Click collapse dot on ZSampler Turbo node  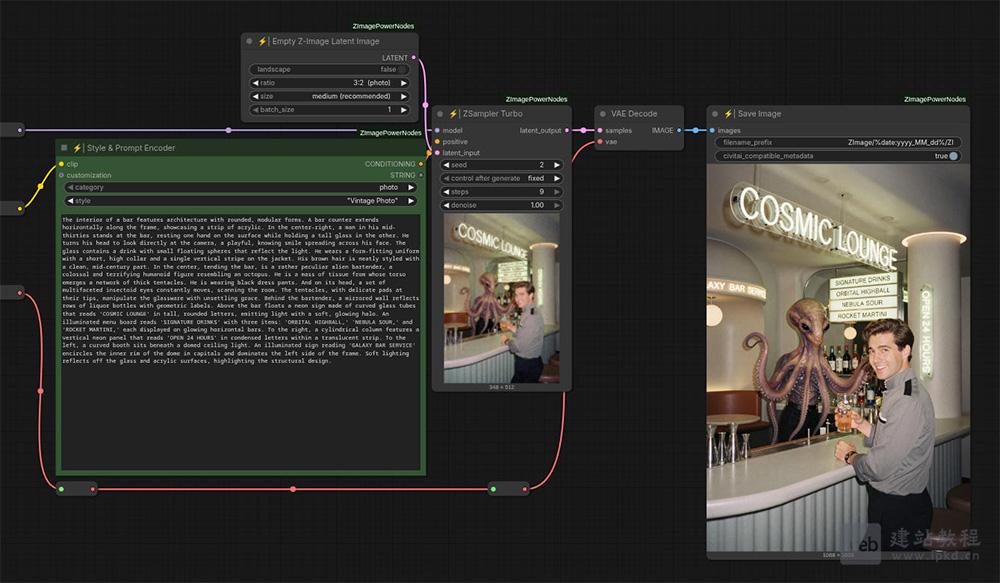point(440,114)
